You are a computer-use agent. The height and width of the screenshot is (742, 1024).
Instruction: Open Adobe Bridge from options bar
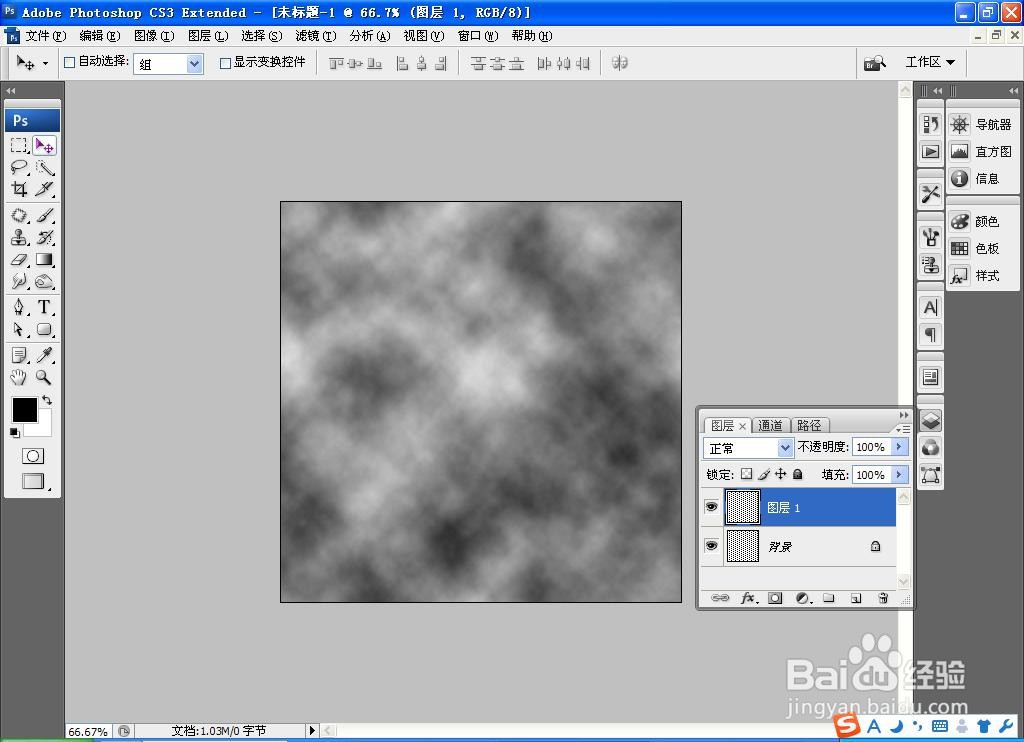click(x=874, y=63)
